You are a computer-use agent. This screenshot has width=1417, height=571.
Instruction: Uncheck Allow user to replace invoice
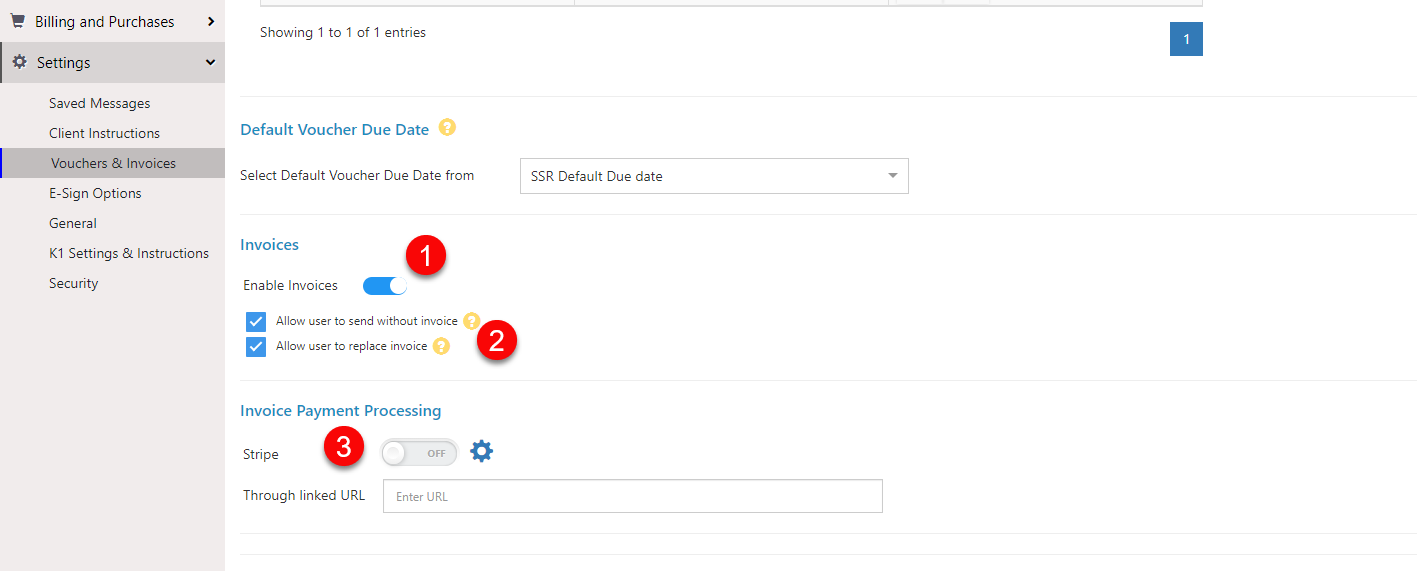(x=256, y=347)
